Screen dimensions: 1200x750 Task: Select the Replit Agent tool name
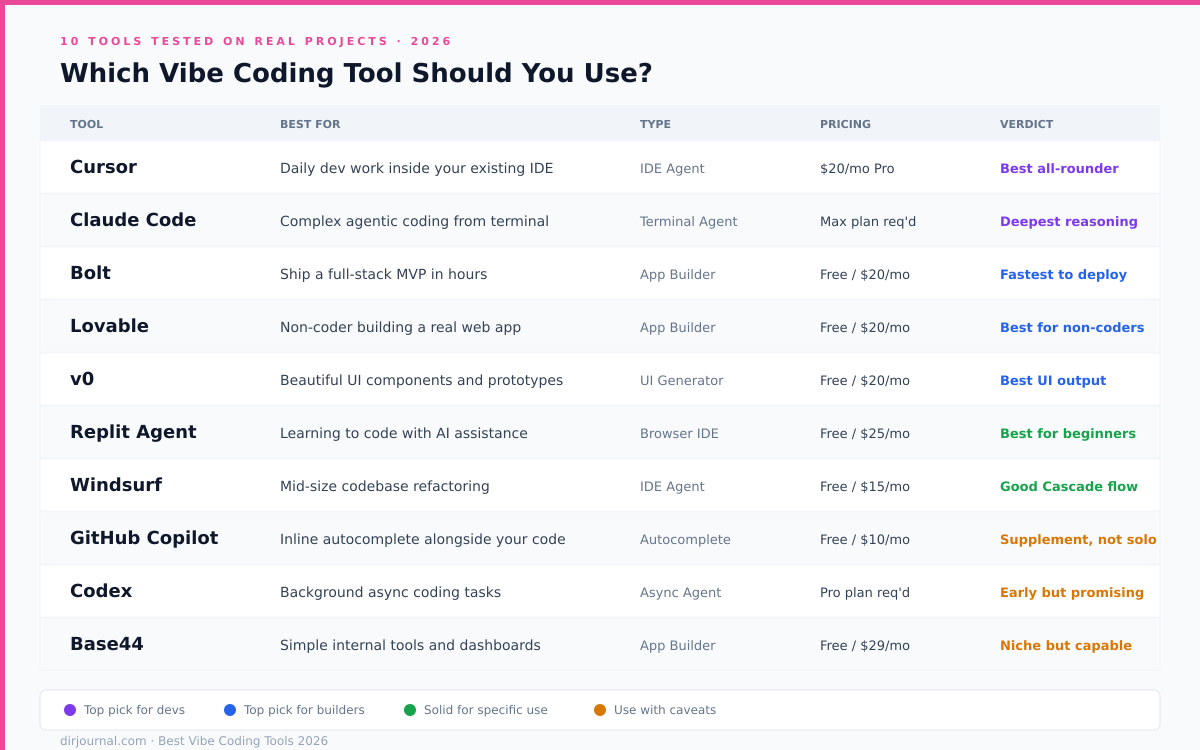tap(133, 432)
